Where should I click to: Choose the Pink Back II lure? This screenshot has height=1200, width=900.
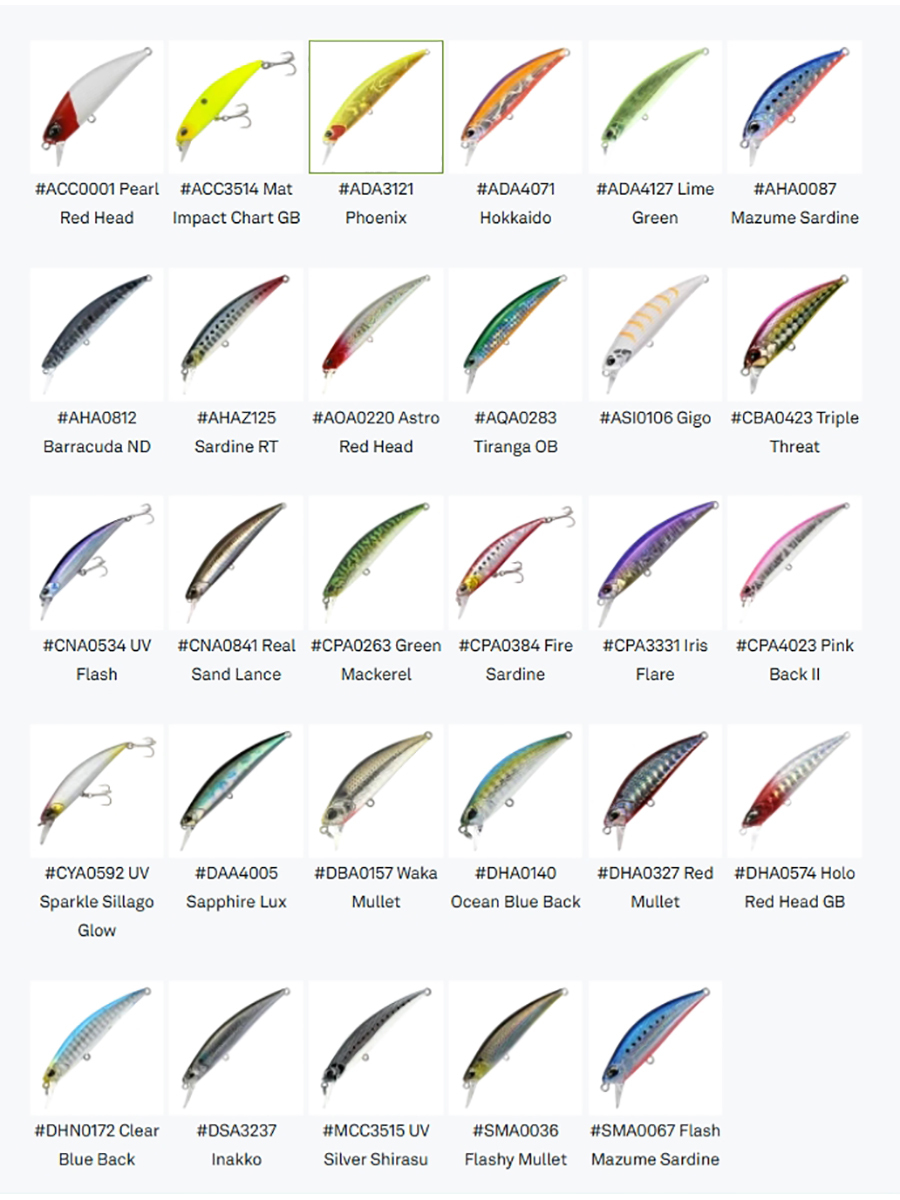point(795,563)
